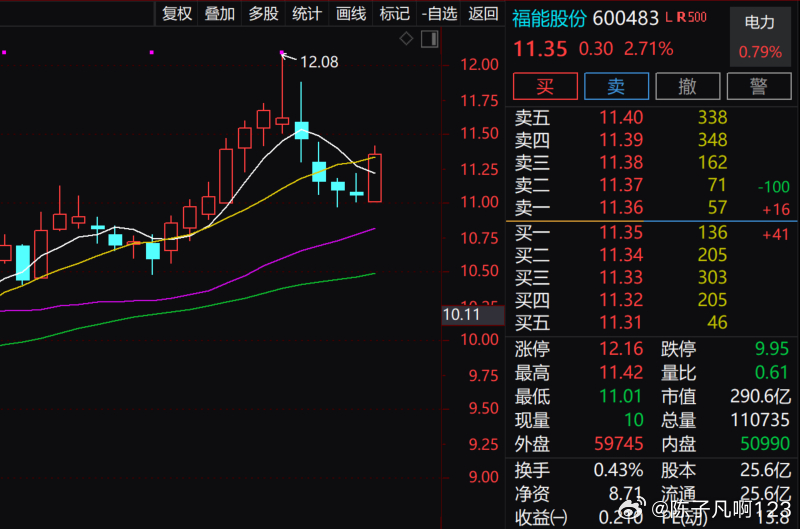Select 卖三 ask price 11.38
This screenshot has width=800, height=529.
click(621, 163)
